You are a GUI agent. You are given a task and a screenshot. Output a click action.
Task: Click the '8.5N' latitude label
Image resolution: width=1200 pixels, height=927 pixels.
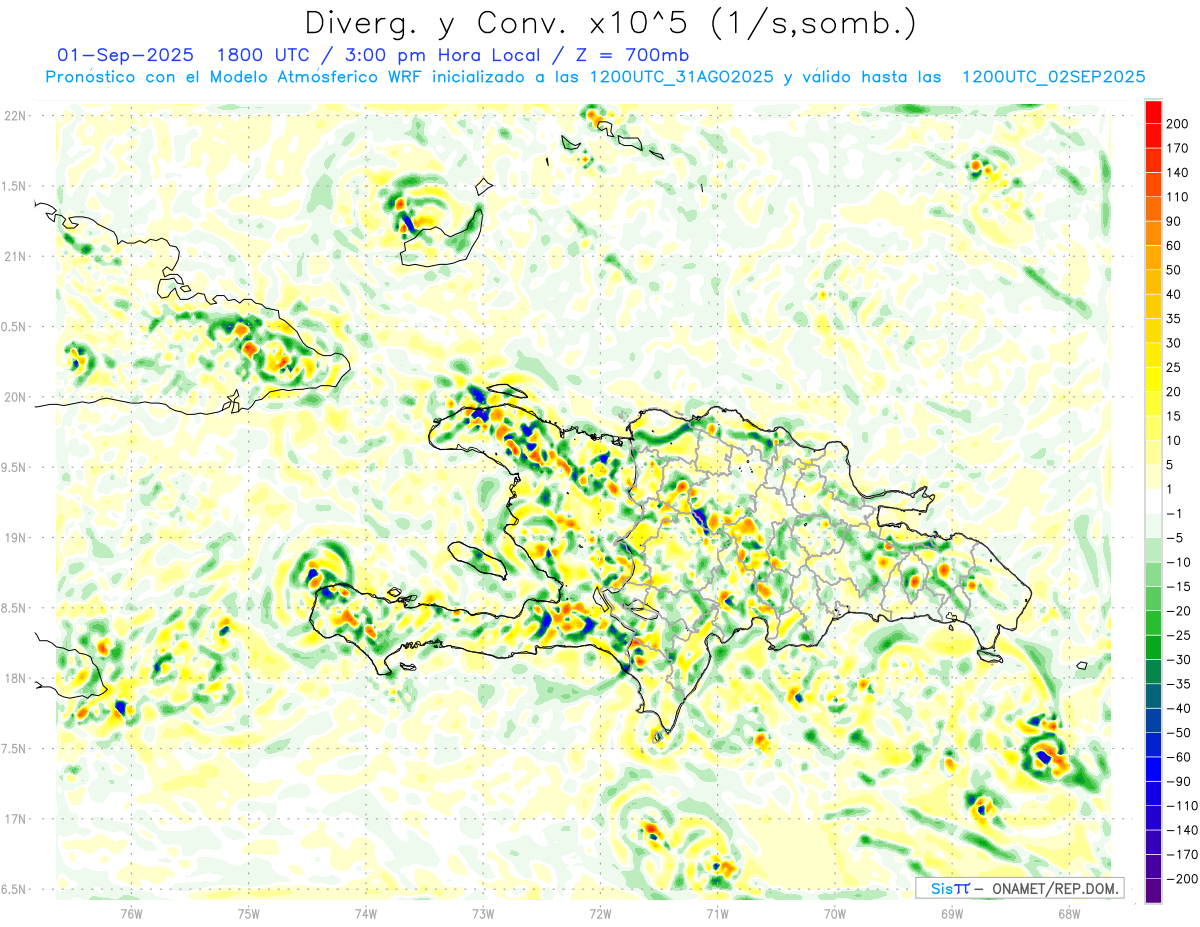pos(15,608)
